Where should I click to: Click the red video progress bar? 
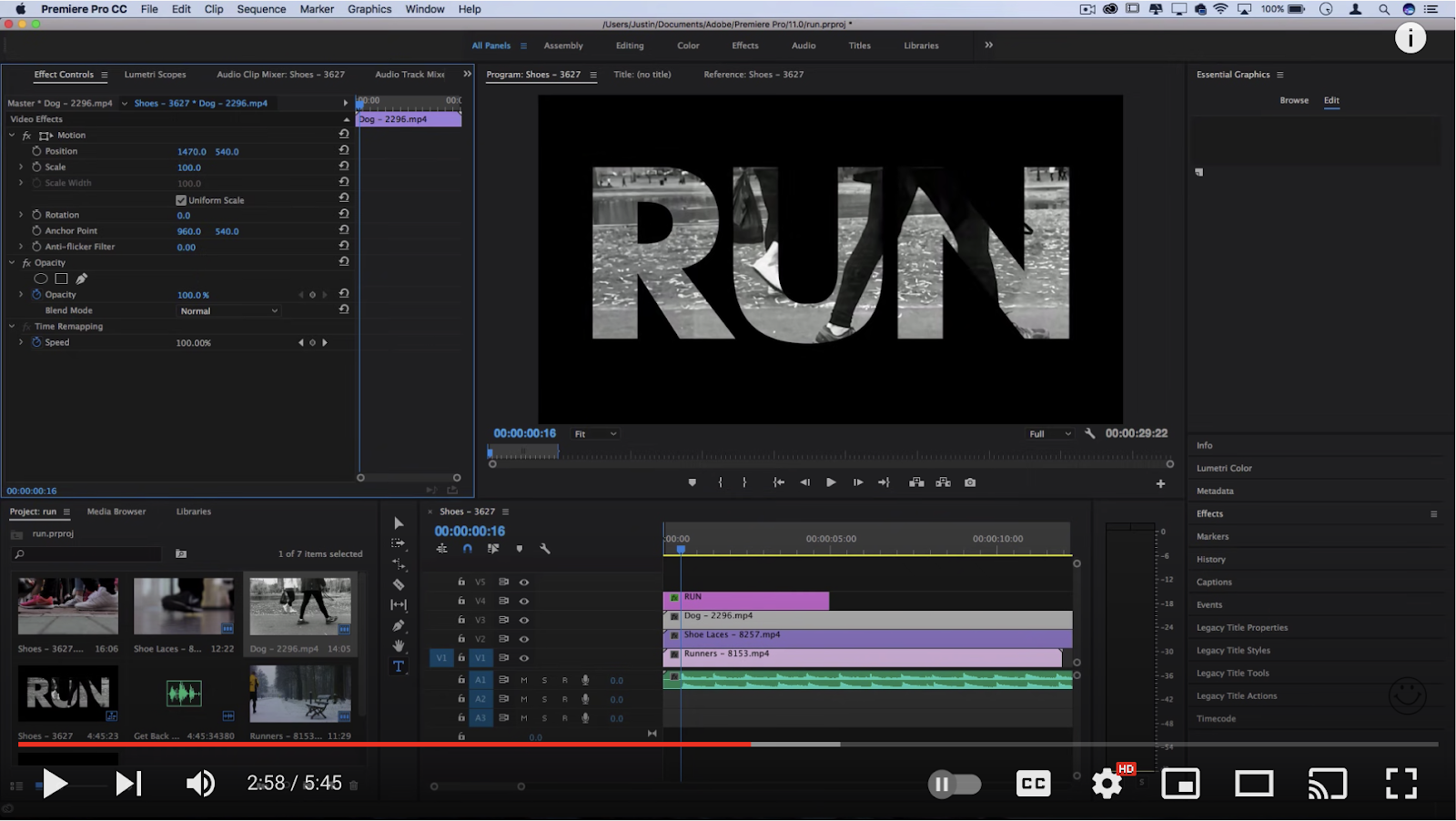[x=382, y=745]
